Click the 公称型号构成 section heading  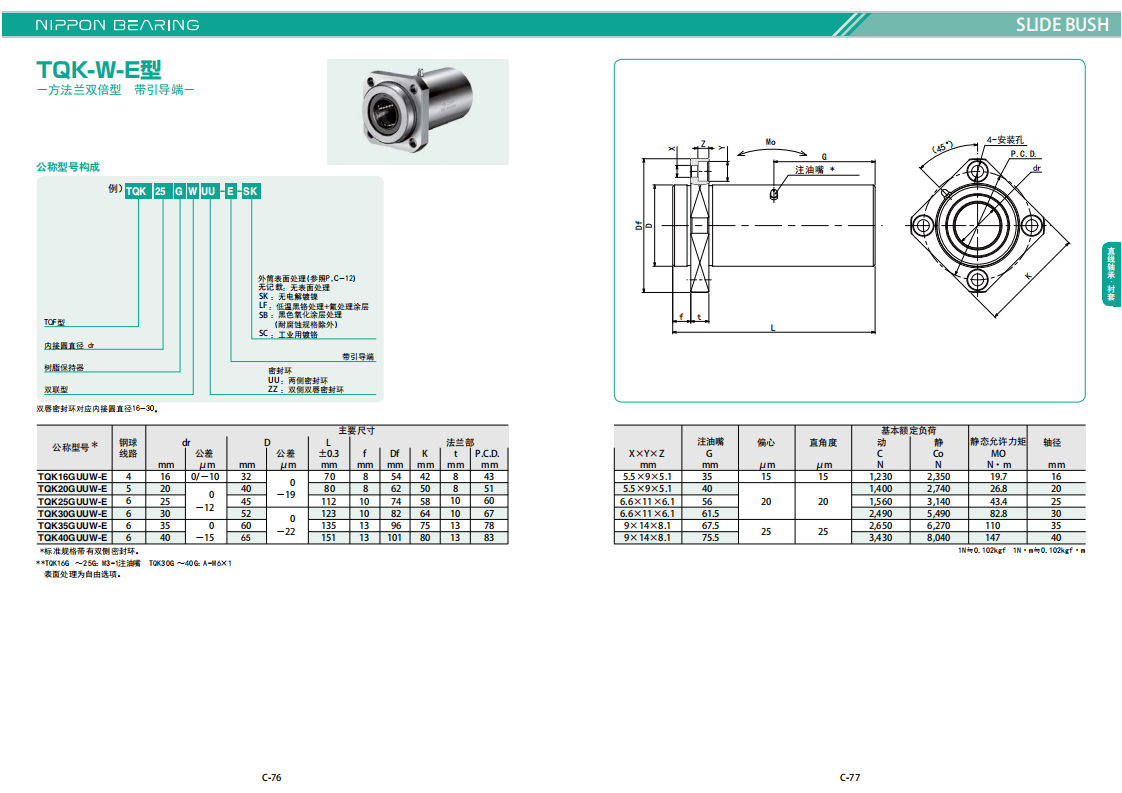click(x=68, y=167)
